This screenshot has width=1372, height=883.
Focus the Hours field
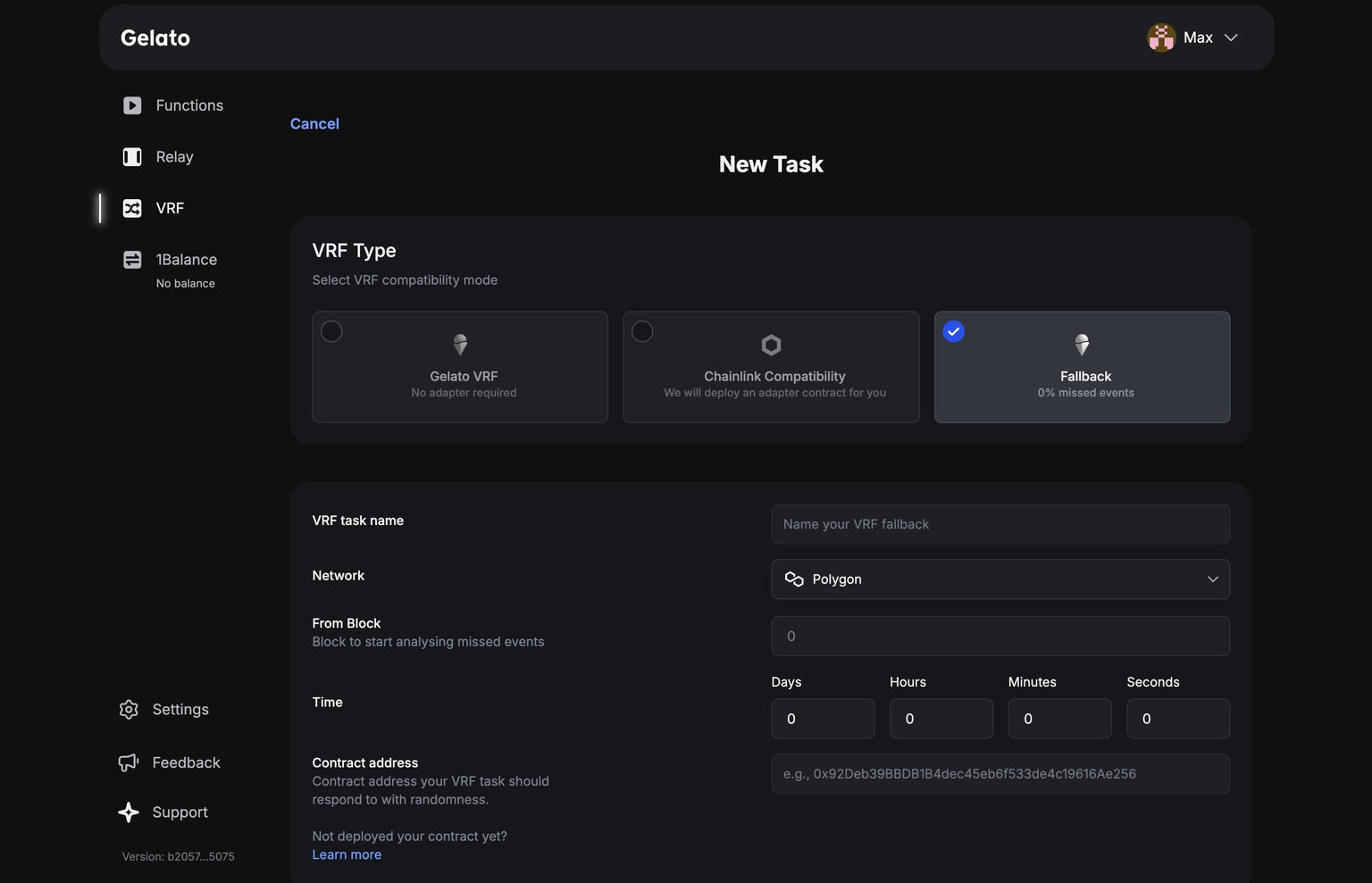(941, 719)
